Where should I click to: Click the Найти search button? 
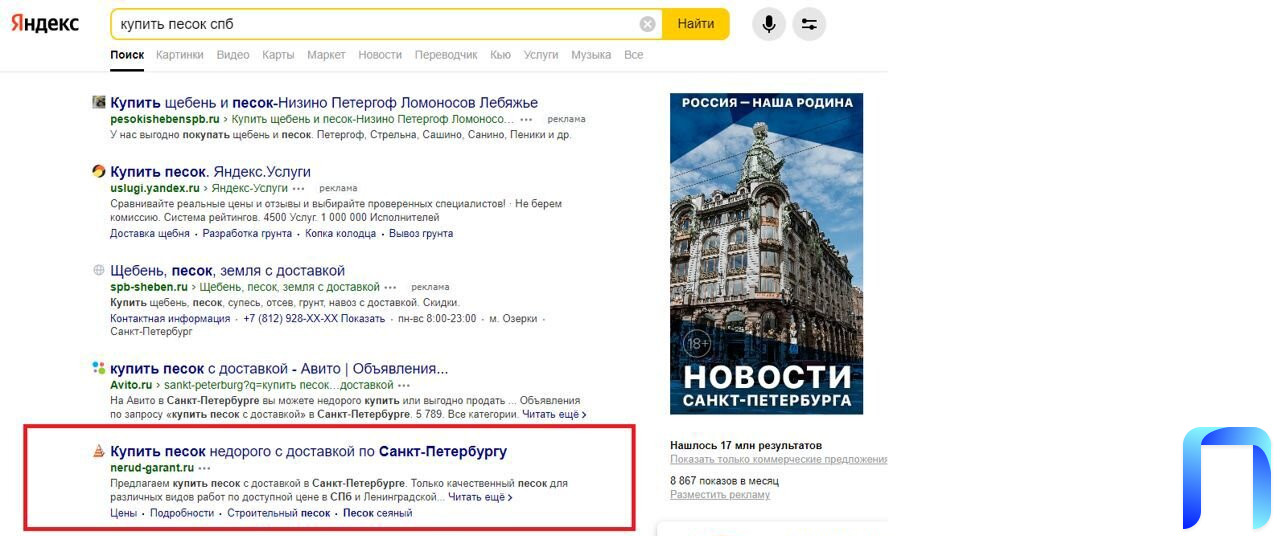pos(696,24)
